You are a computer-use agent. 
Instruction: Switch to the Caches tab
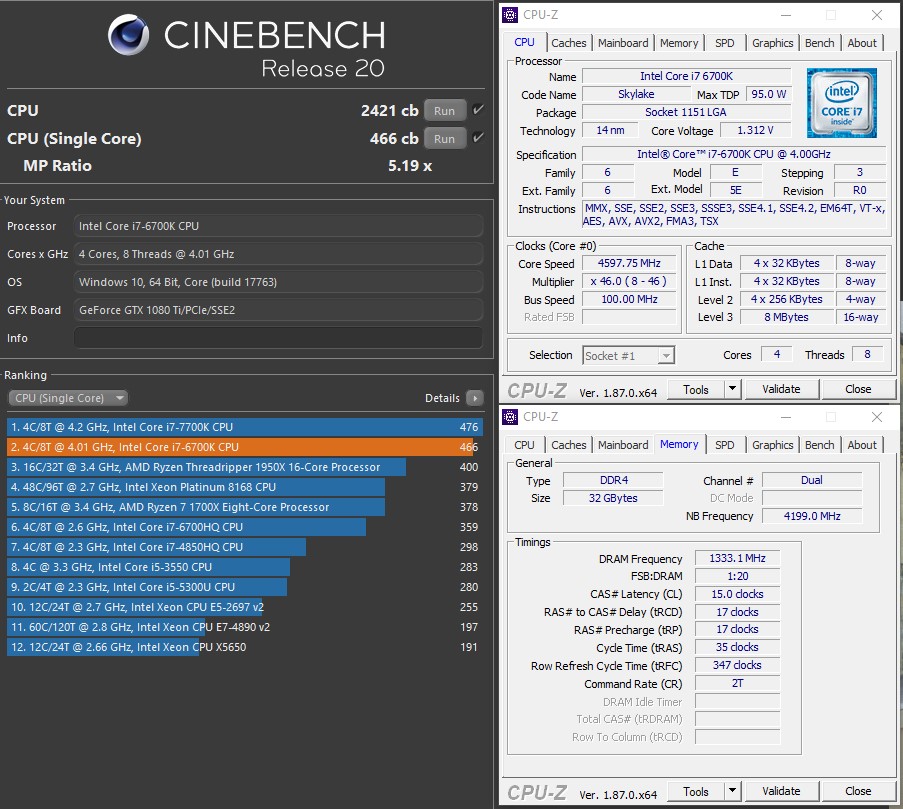coord(569,43)
